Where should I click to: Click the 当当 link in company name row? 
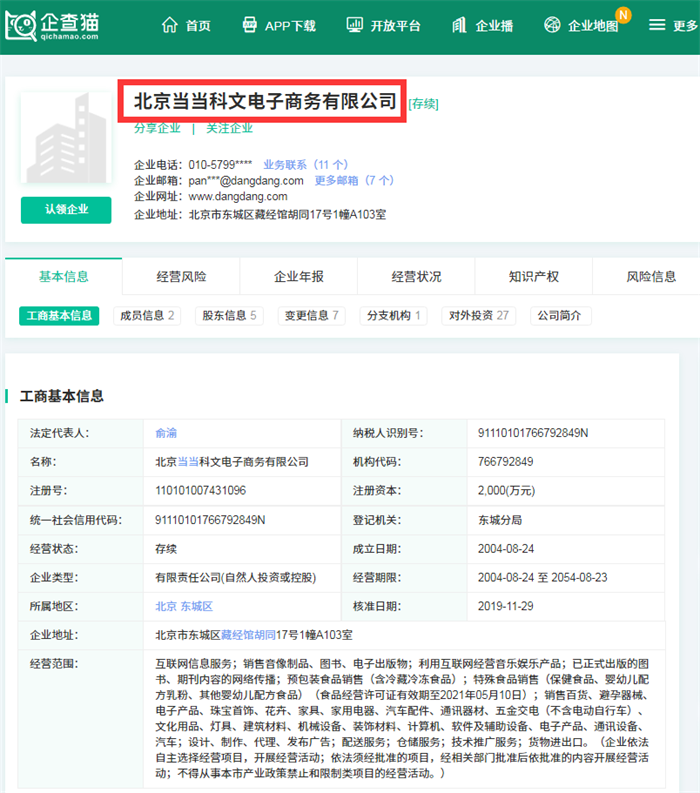pyautogui.click(x=188, y=462)
